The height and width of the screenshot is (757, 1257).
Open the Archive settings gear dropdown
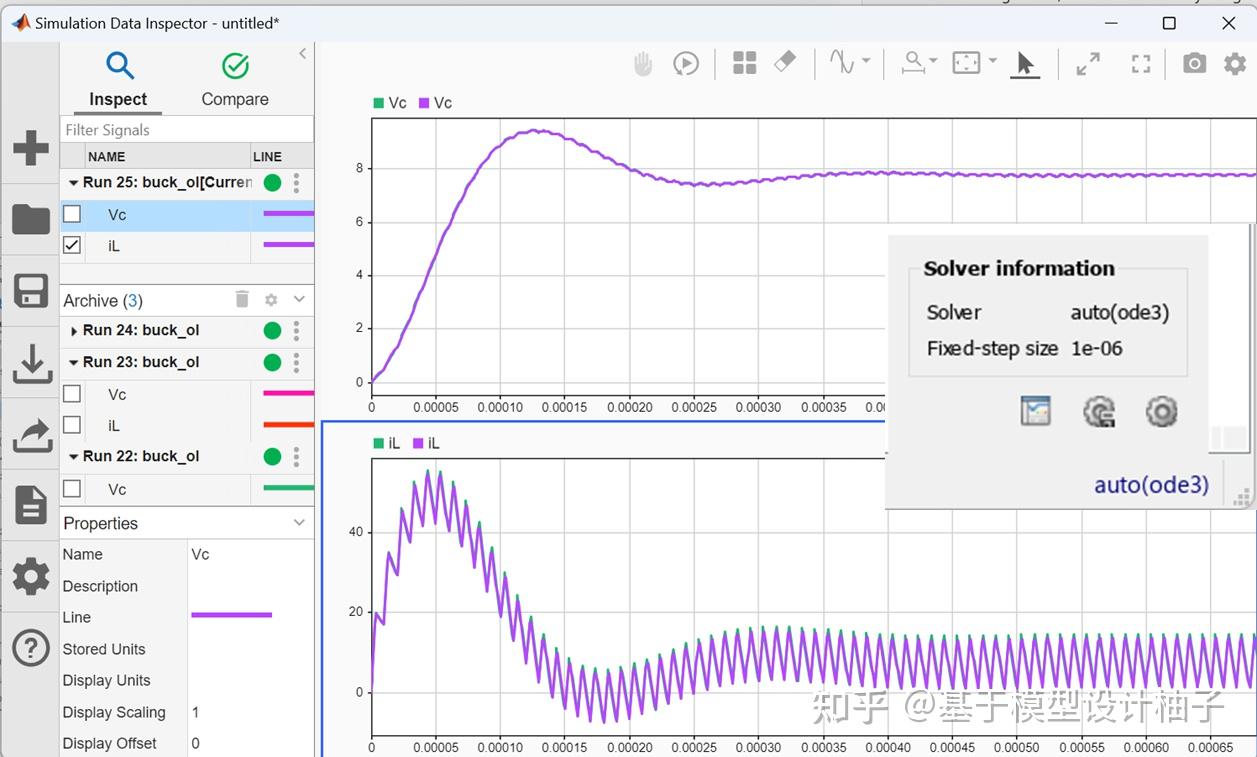coord(271,299)
